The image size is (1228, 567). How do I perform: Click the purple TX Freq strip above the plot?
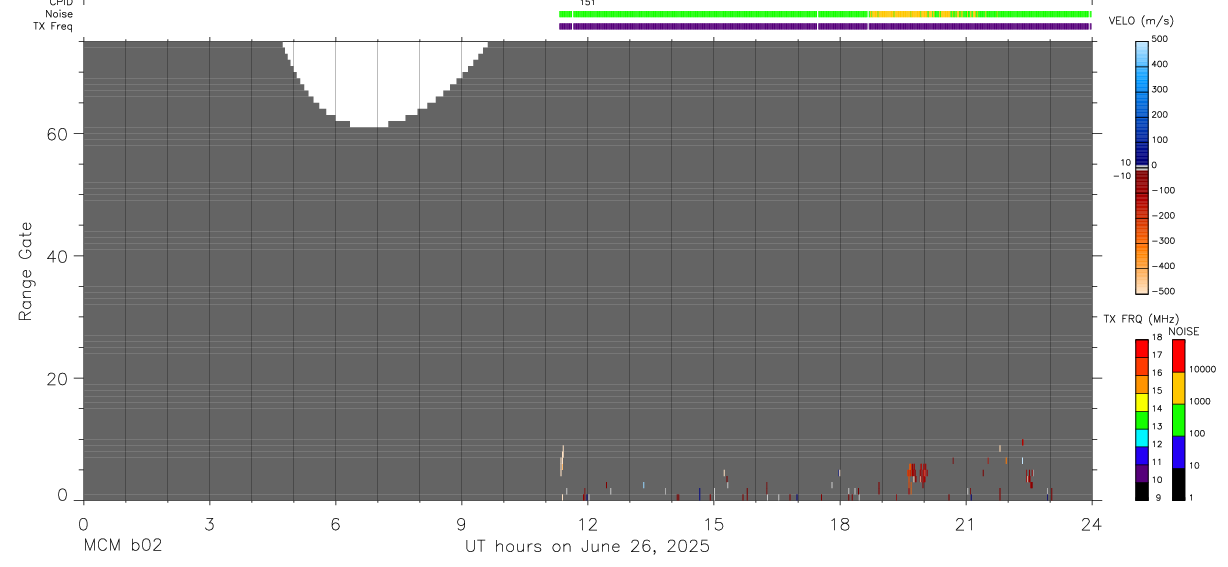coord(825,26)
